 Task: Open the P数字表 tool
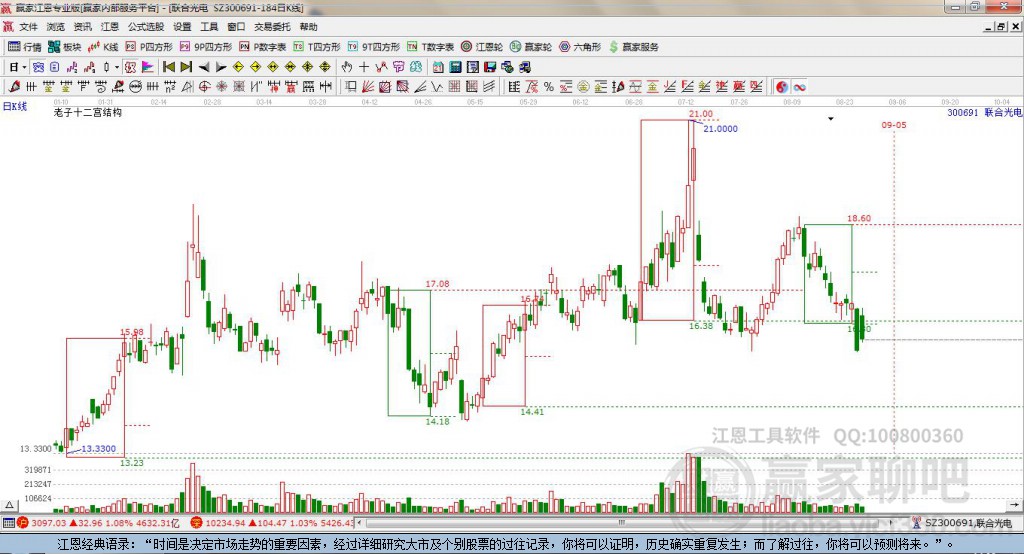[263, 47]
